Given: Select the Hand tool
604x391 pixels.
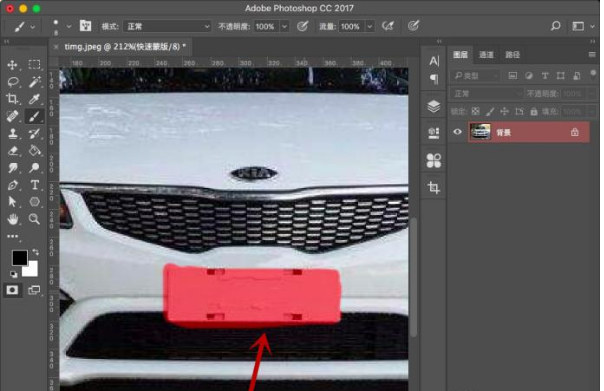Looking at the screenshot, I should [x=12, y=219].
